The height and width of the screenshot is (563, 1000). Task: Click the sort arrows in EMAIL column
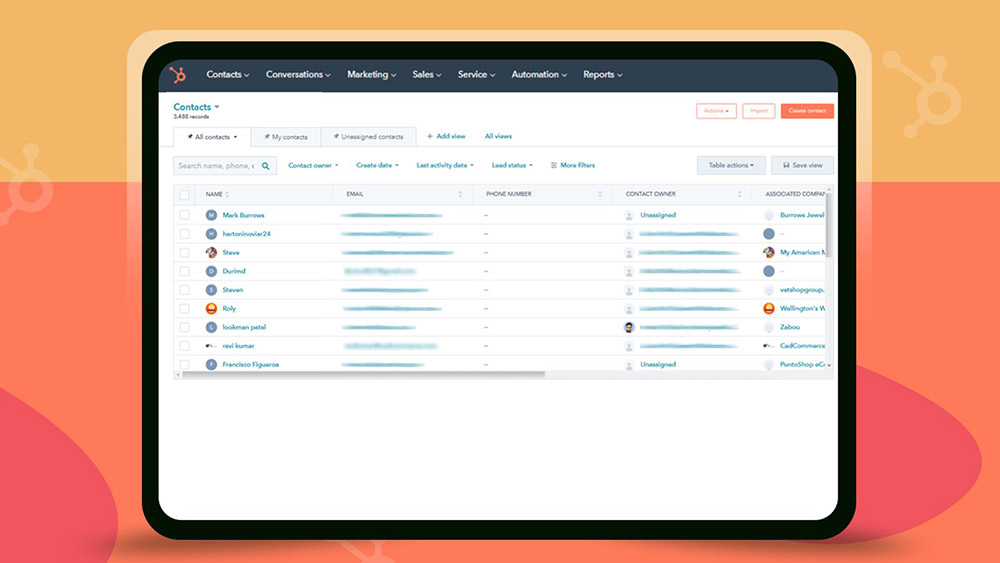click(460, 194)
